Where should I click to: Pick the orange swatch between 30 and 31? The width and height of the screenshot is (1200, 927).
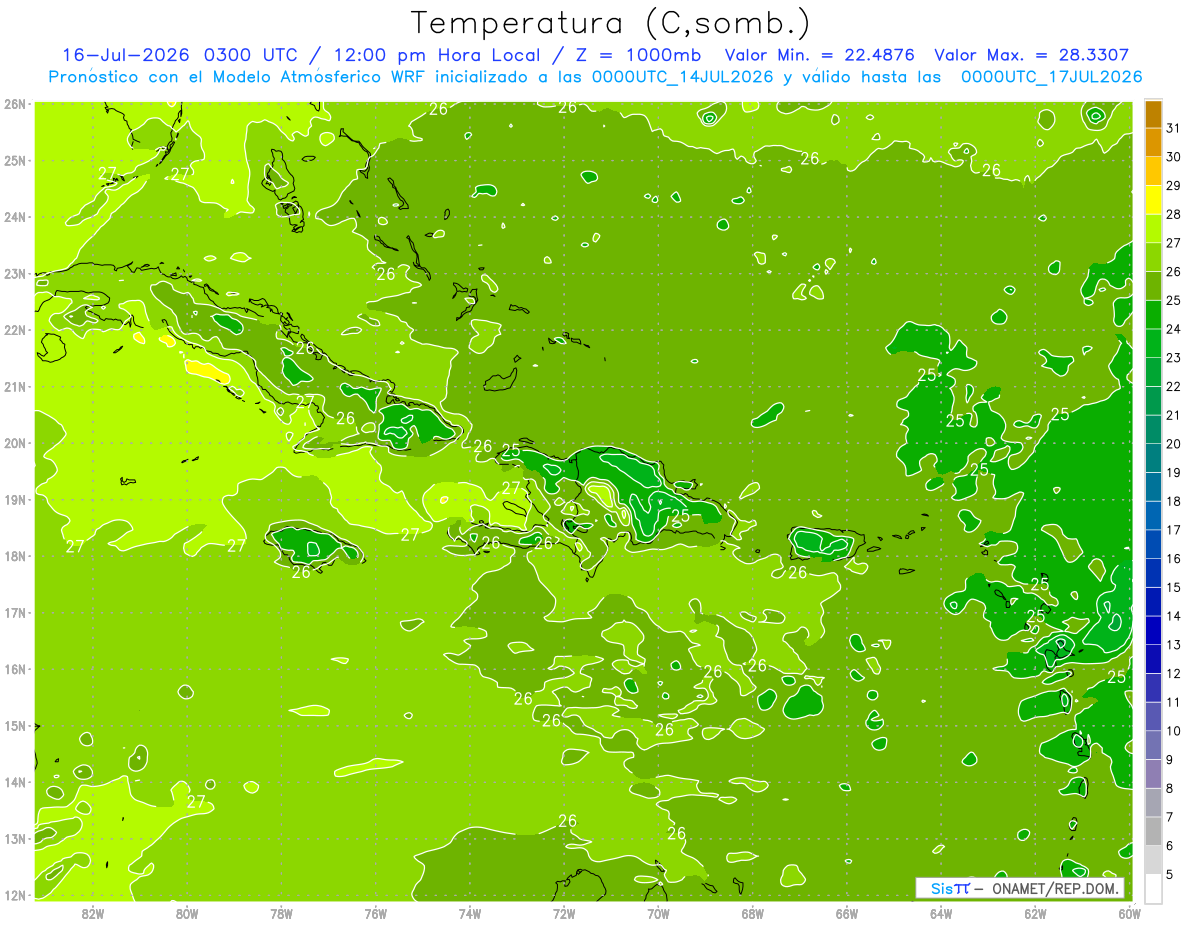(x=1153, y=143)
